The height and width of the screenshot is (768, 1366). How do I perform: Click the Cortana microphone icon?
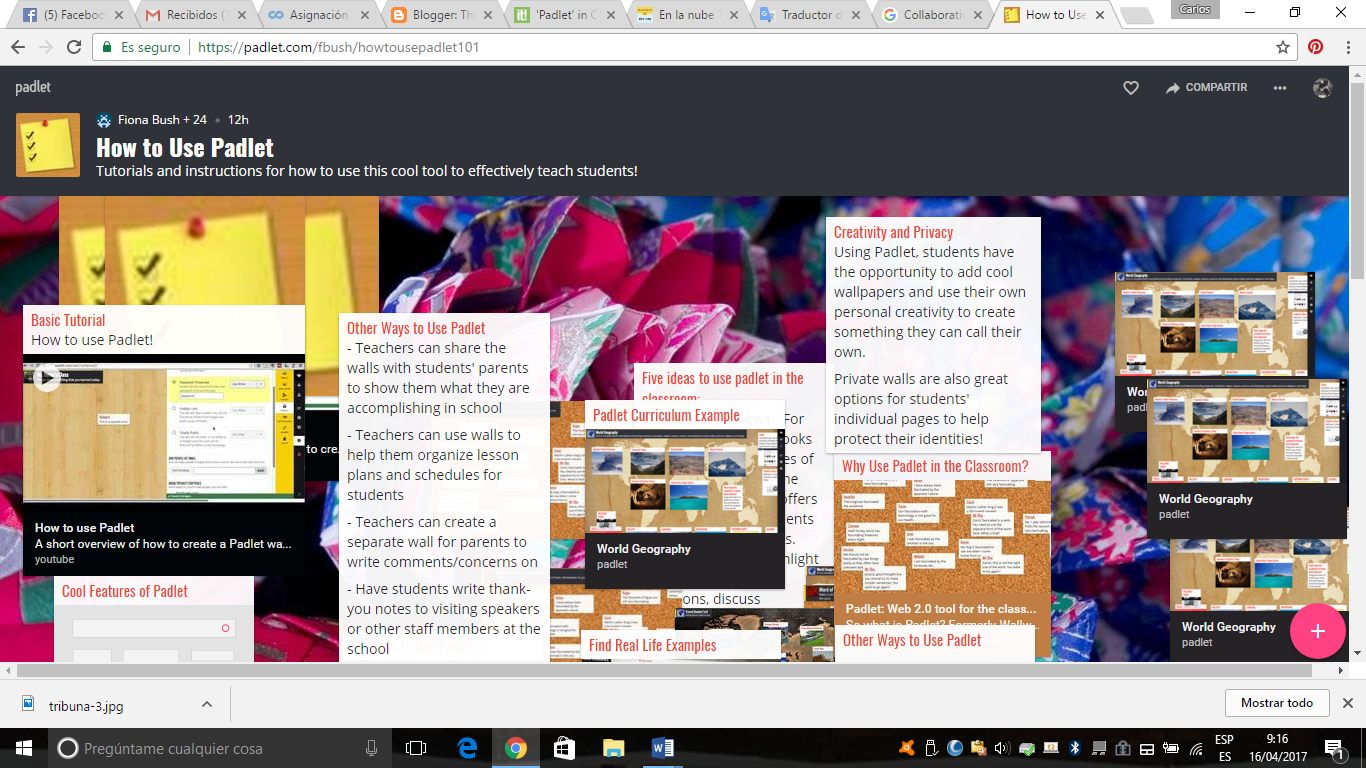(372, 748)
